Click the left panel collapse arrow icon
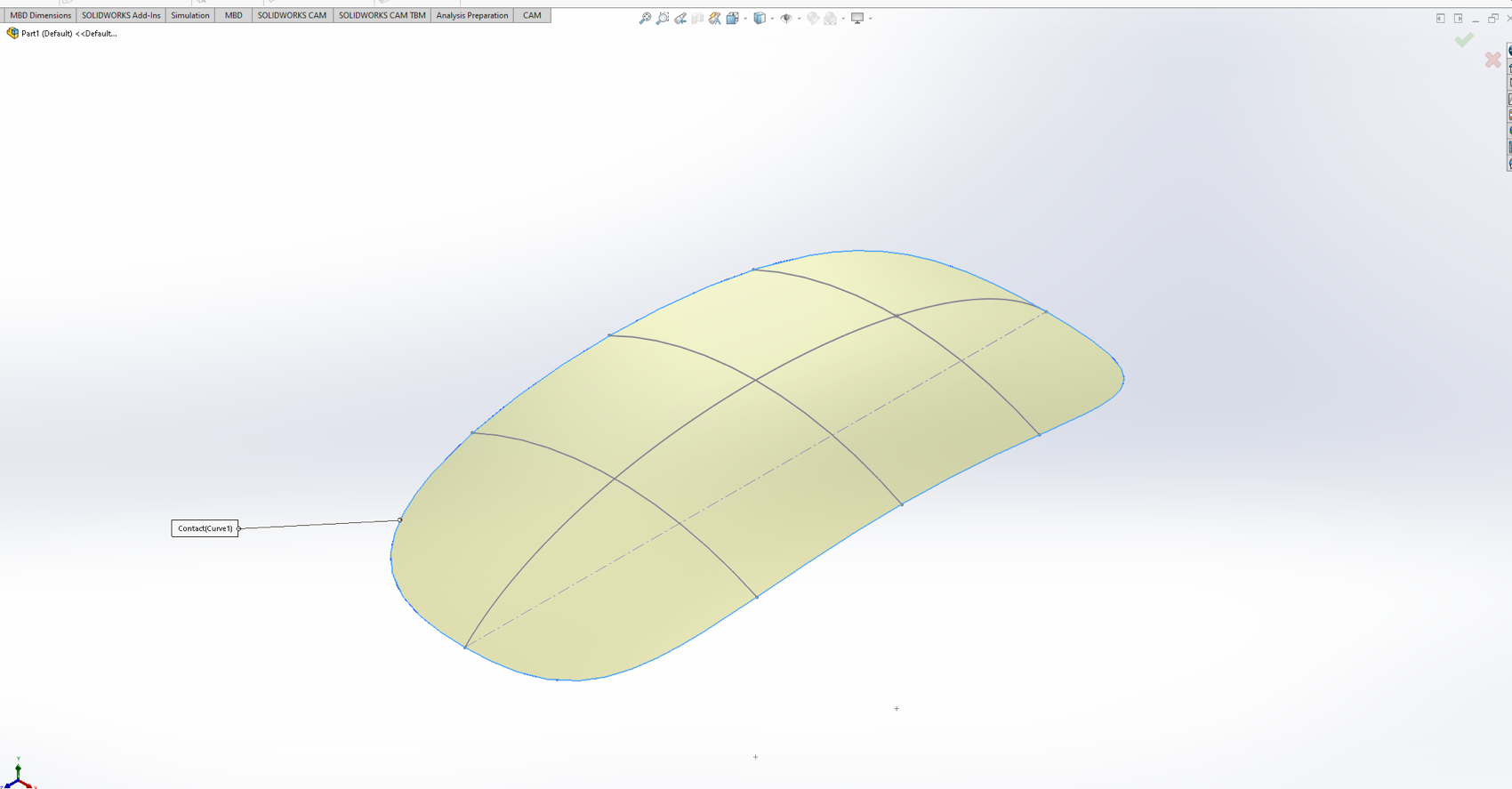Screen dimensions: 1512x789 coord(1441,18)
